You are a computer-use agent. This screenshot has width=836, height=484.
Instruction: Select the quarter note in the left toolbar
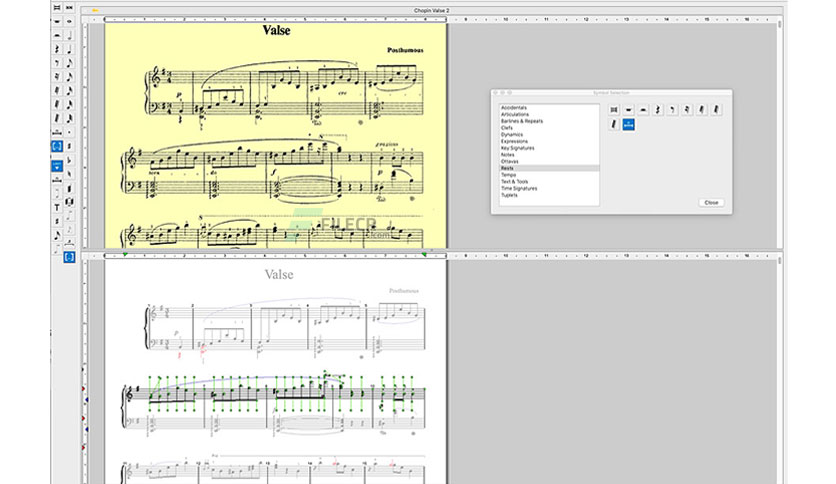(x=69, y=49)
